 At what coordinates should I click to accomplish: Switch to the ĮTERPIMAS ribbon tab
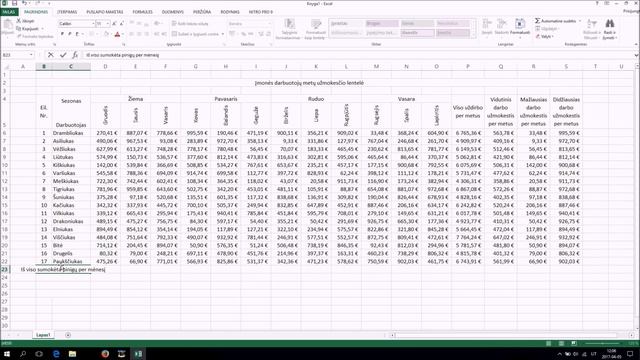point(67,12)
